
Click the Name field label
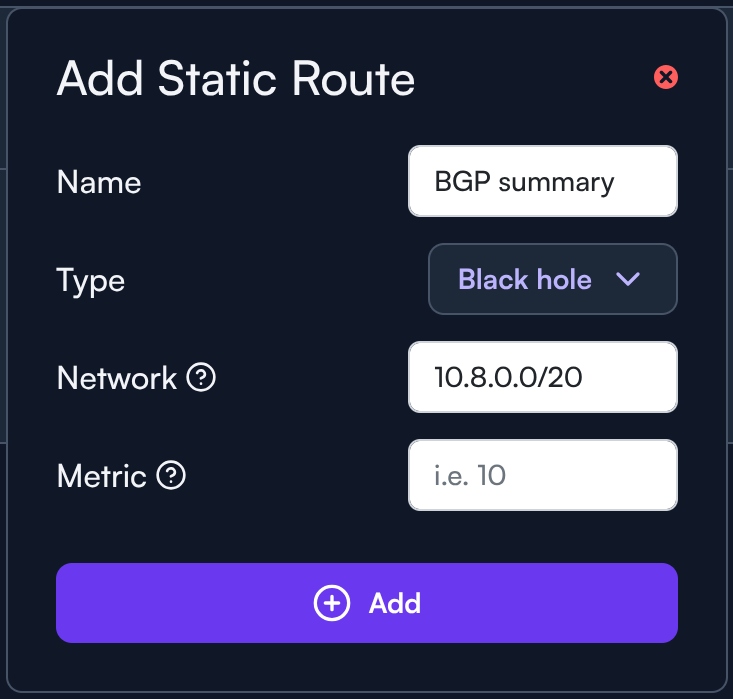(99, 182)
